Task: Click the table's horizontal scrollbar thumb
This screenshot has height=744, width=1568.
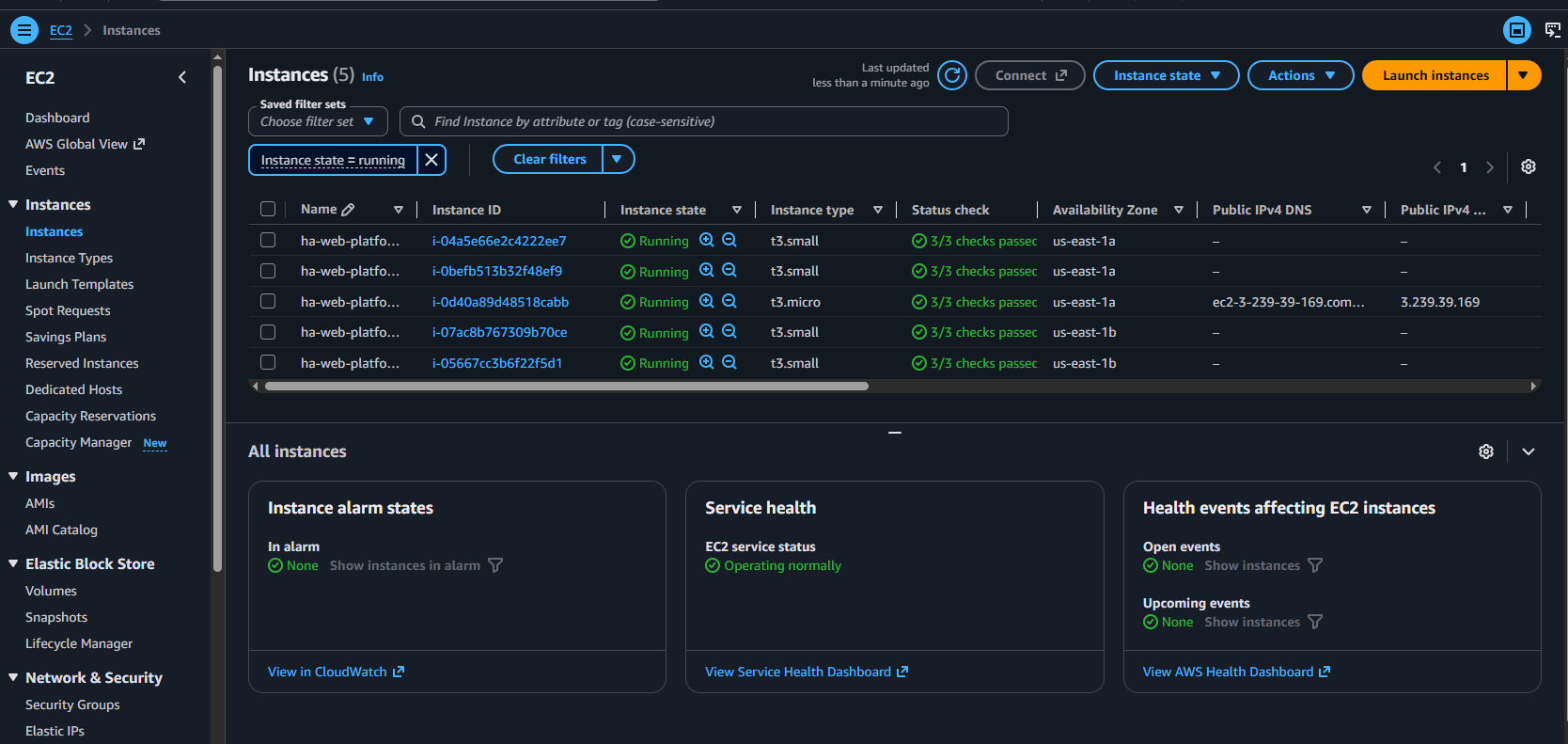Action: click(x=567, y=386)
